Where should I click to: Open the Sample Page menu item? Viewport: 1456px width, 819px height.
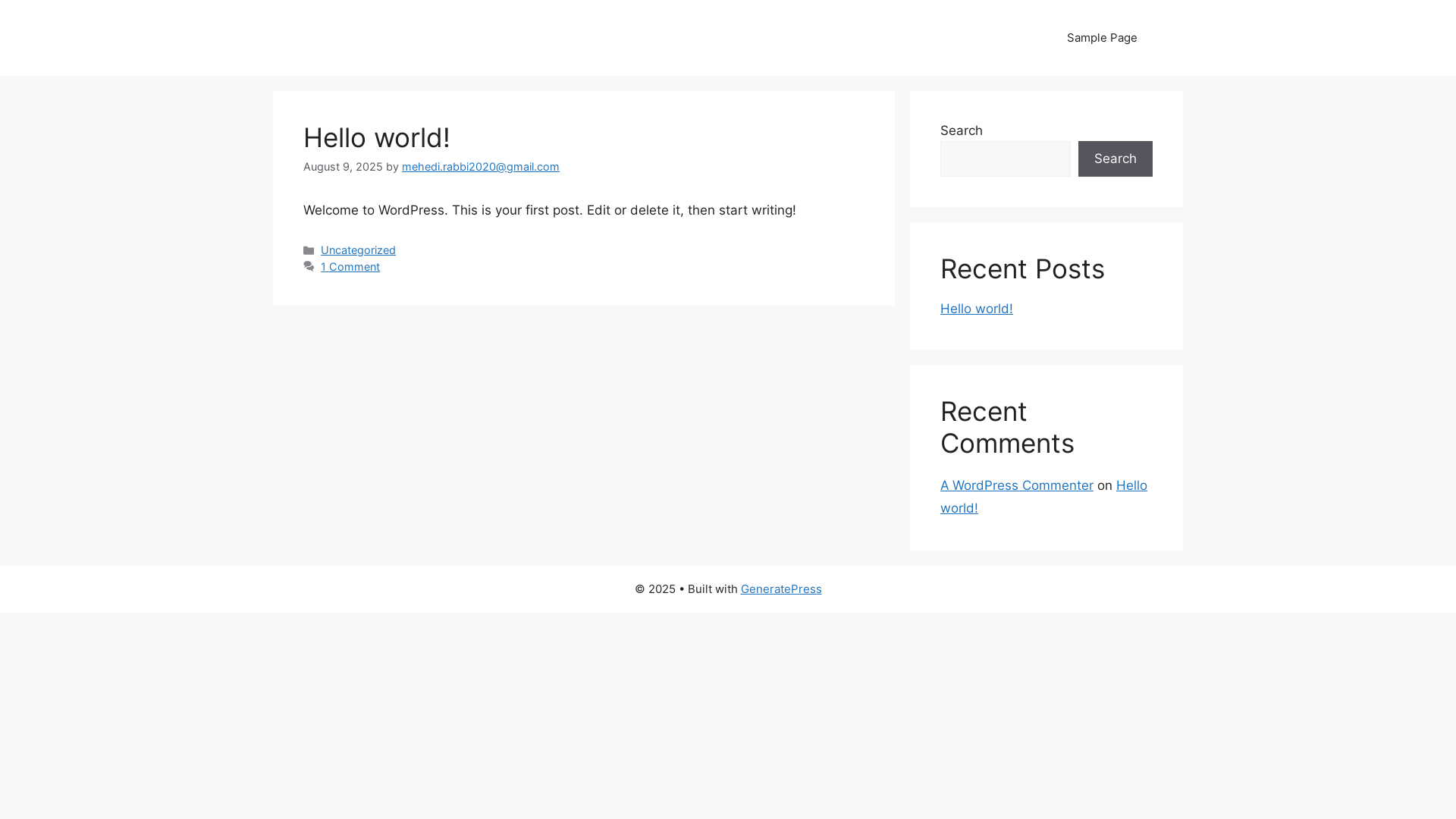pyautogui.click(x=1101, y=38)
